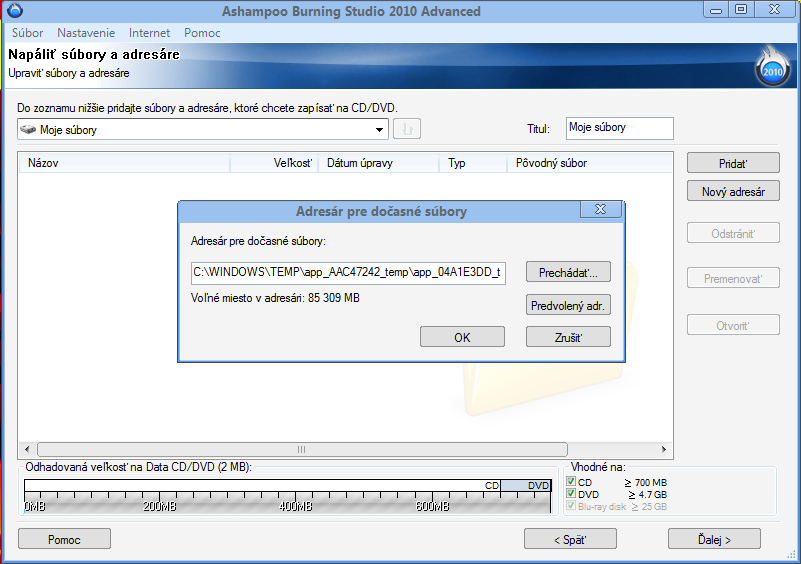Click the Prechádzať... browse button
This screenshot has width=801, height=564.
click(568, 272)
